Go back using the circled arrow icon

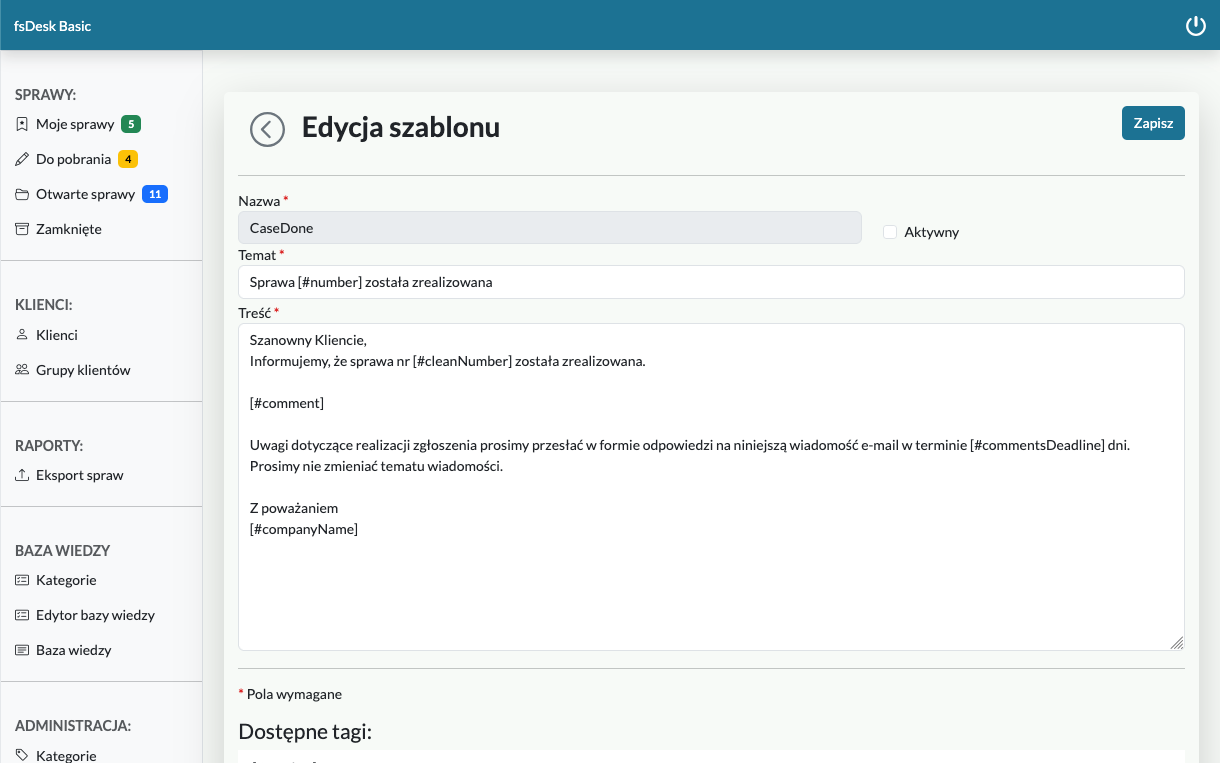[268, 129]
